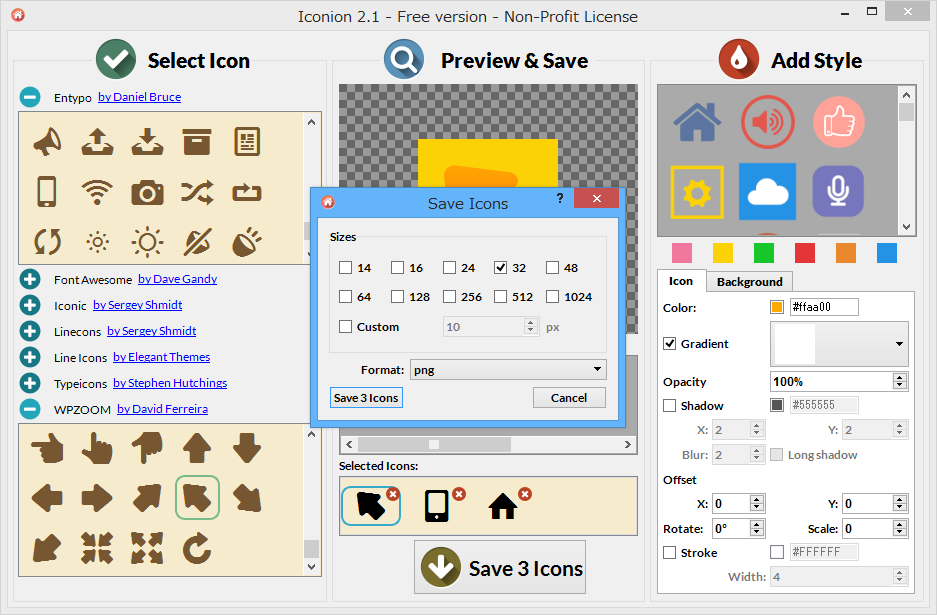
Task: Tick the 1024 size checkbox
Action: 553,296
